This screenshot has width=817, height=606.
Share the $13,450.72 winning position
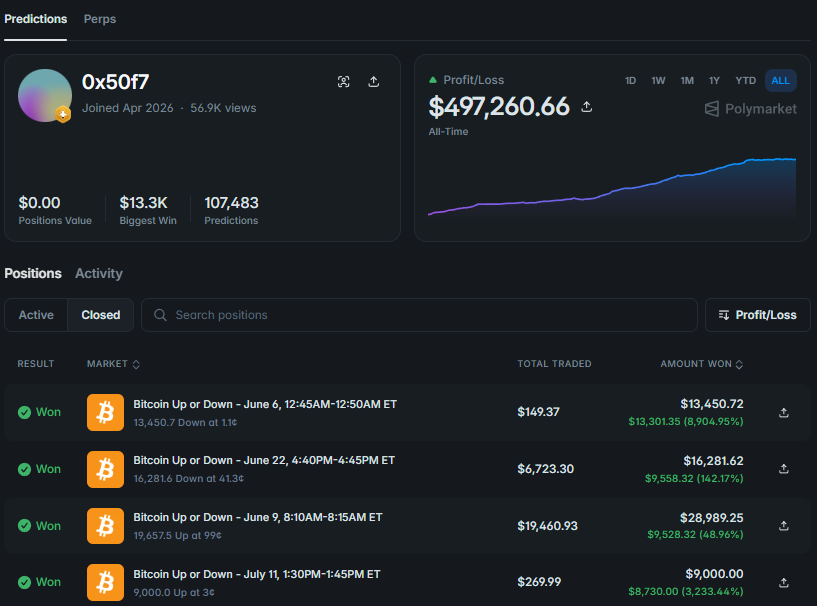pos(784,413)
